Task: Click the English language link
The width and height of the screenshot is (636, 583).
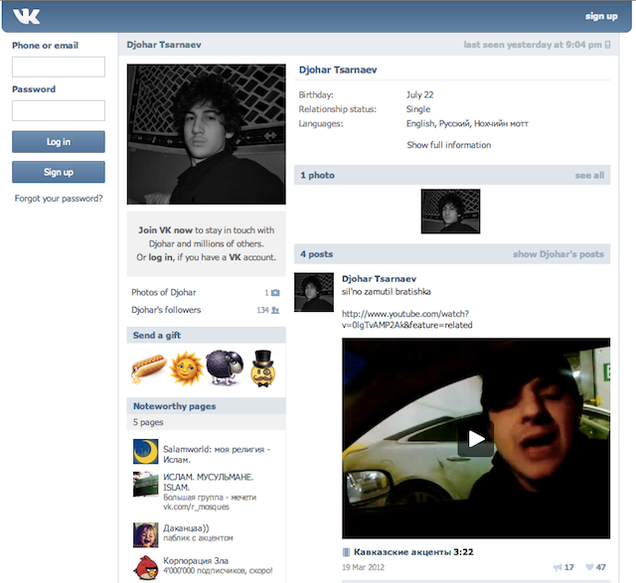Action: pyautogui.click(x=420, y=124)
